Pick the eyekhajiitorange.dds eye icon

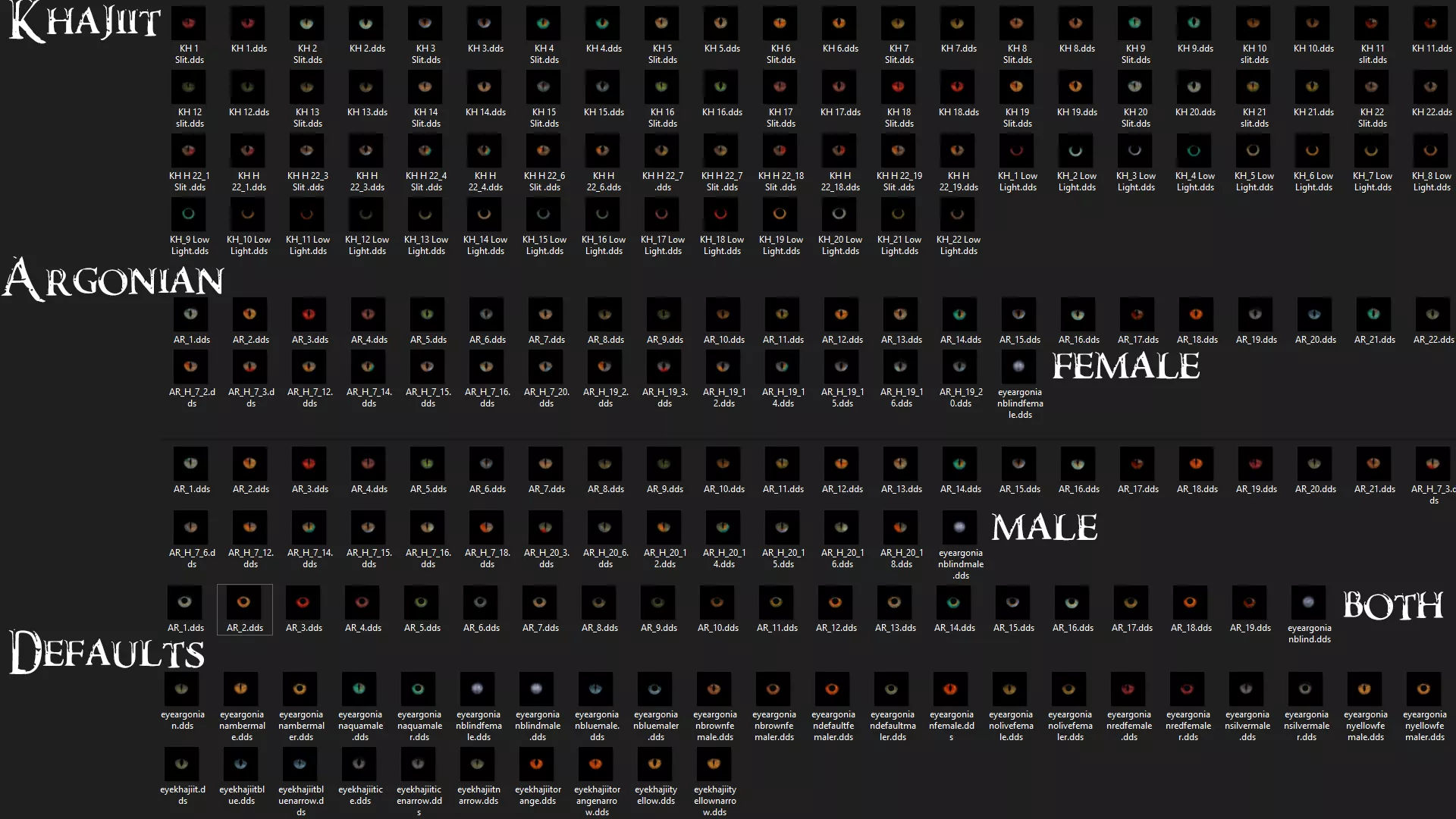(x=536, y=764)
